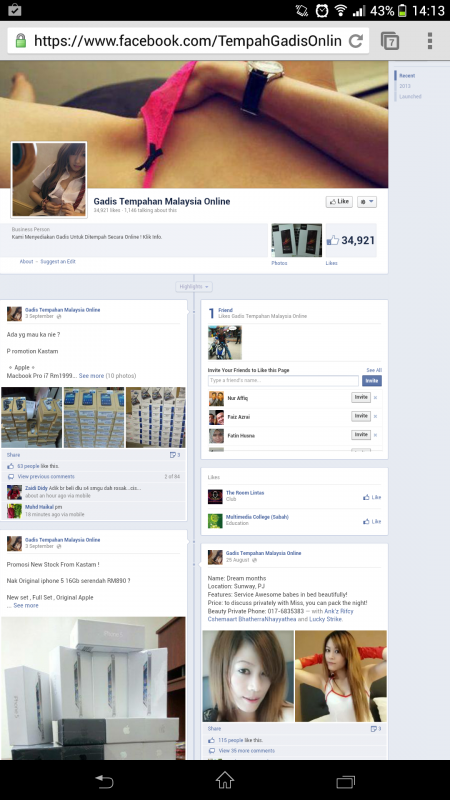Viewport: 450px width, 800px height.
Task: Focus the Type a friend's name field
Action: point(283,381)
